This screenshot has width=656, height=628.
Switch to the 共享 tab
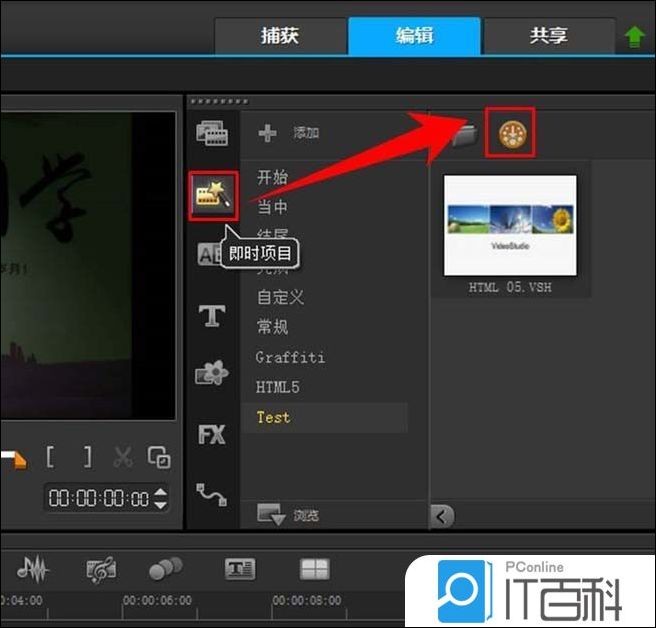tap(548, 36)
